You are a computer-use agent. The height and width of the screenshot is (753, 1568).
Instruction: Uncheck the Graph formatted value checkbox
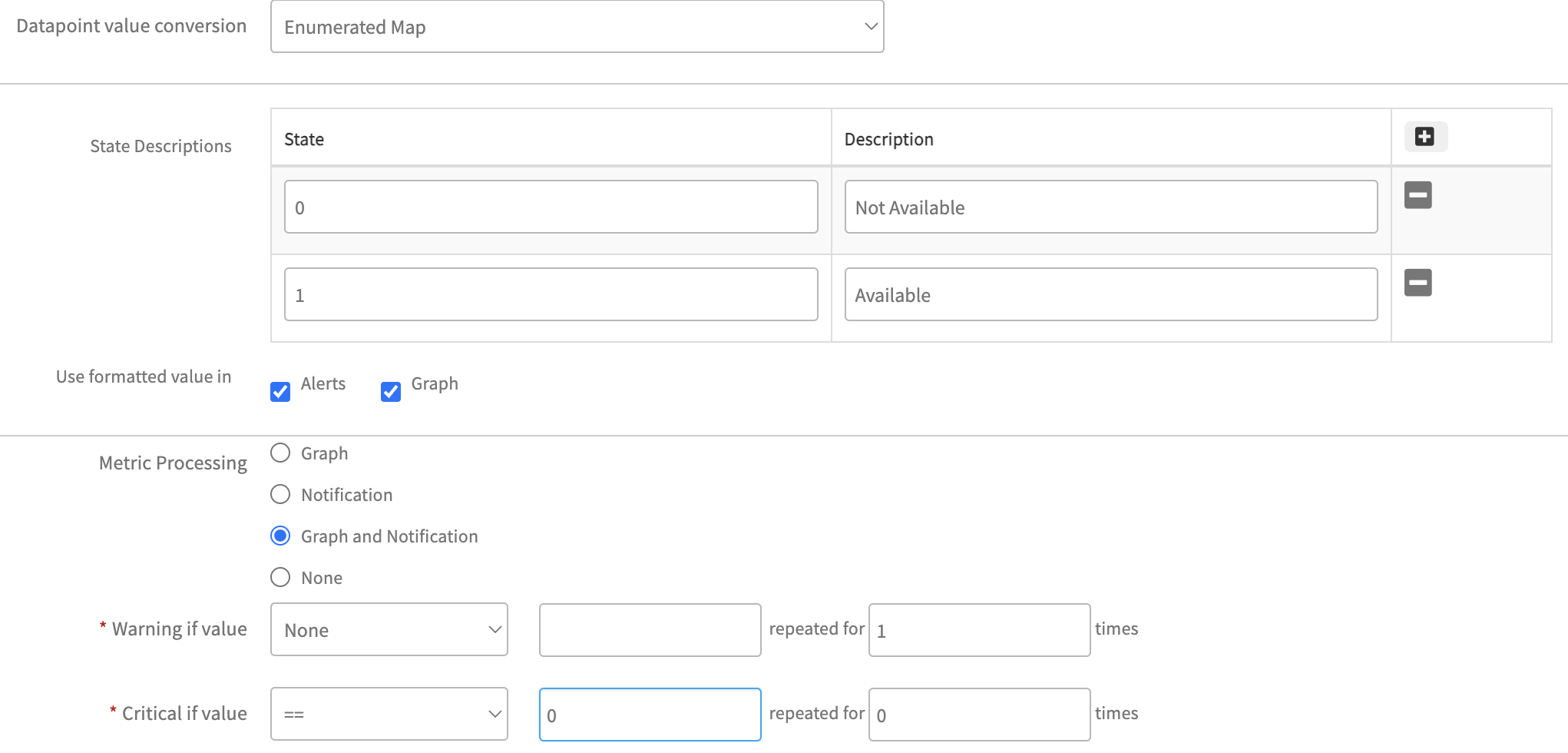pyautogui.click(x=391, y=392)
